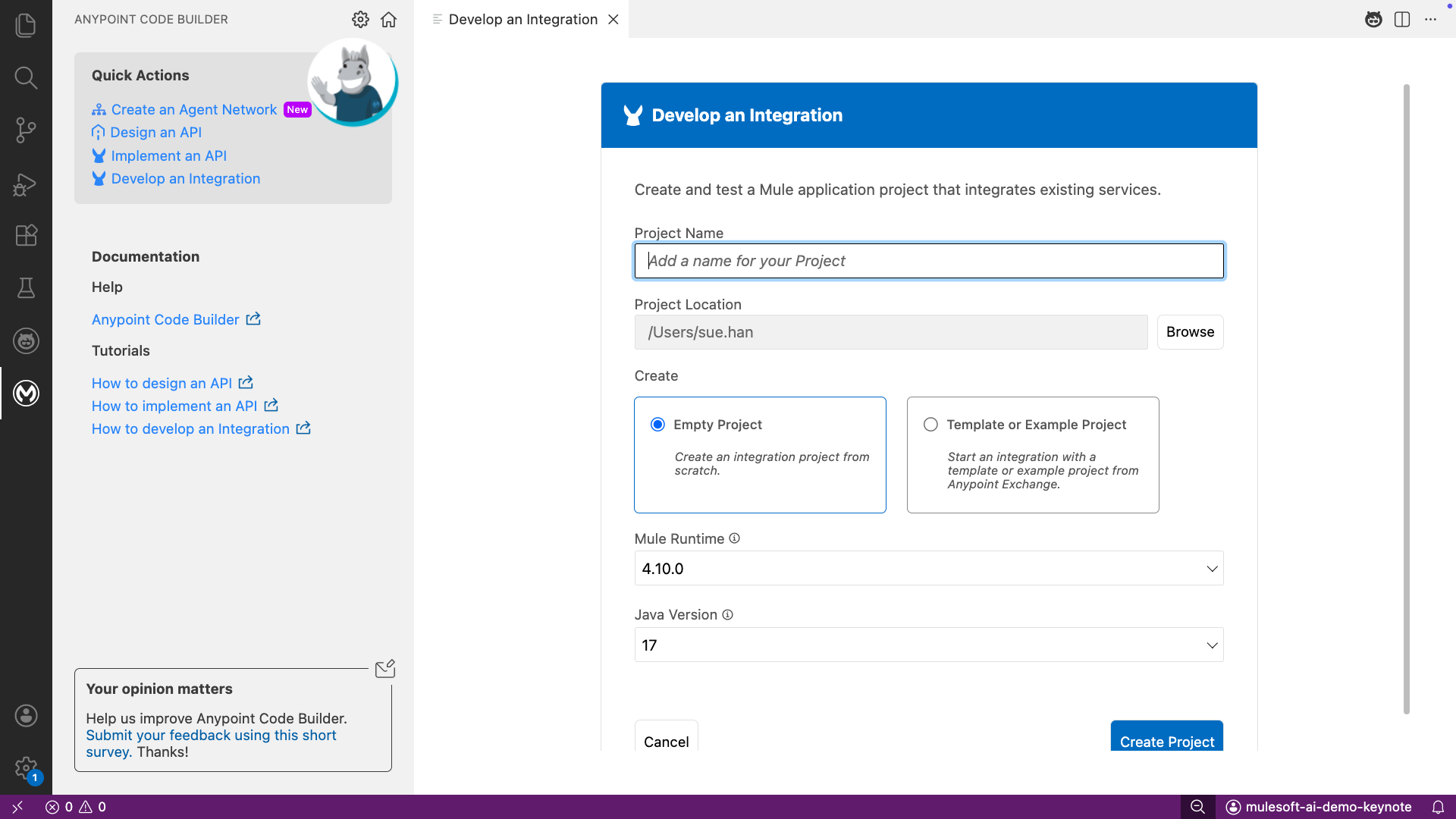Click the split editor layout icon
Viewport: 1456px width, 819px height.
tap(1401, 20)
